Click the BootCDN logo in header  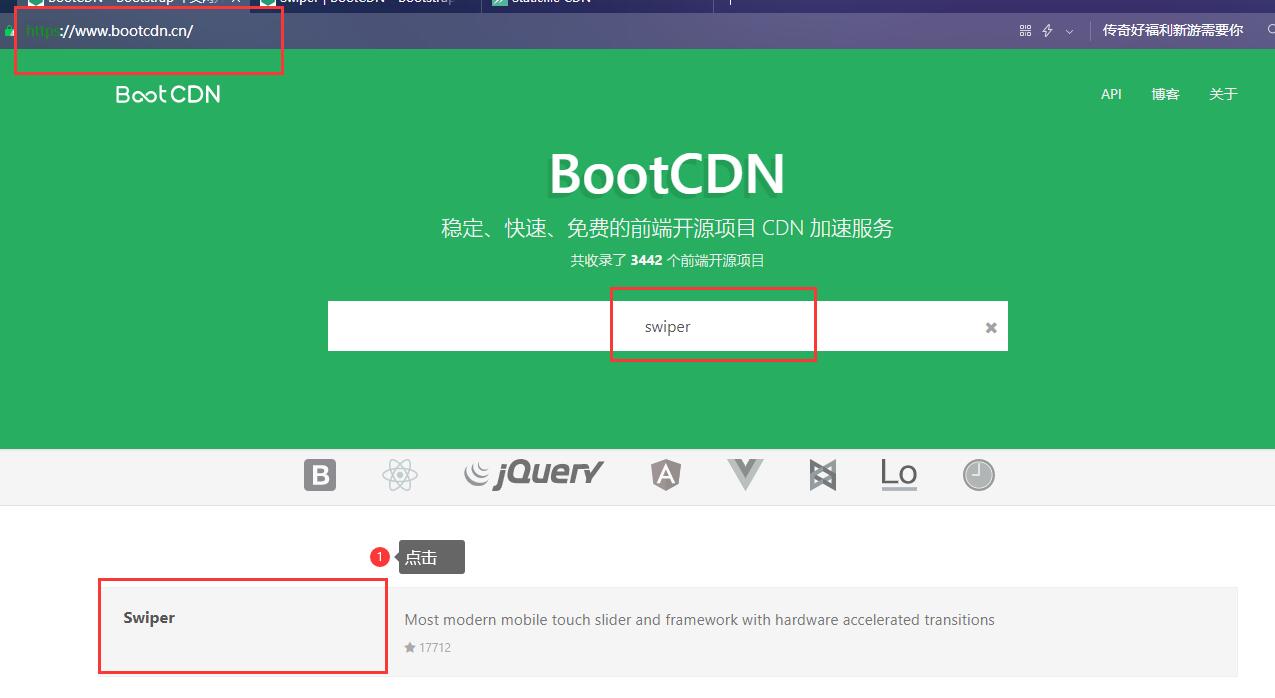coord(168,94)
